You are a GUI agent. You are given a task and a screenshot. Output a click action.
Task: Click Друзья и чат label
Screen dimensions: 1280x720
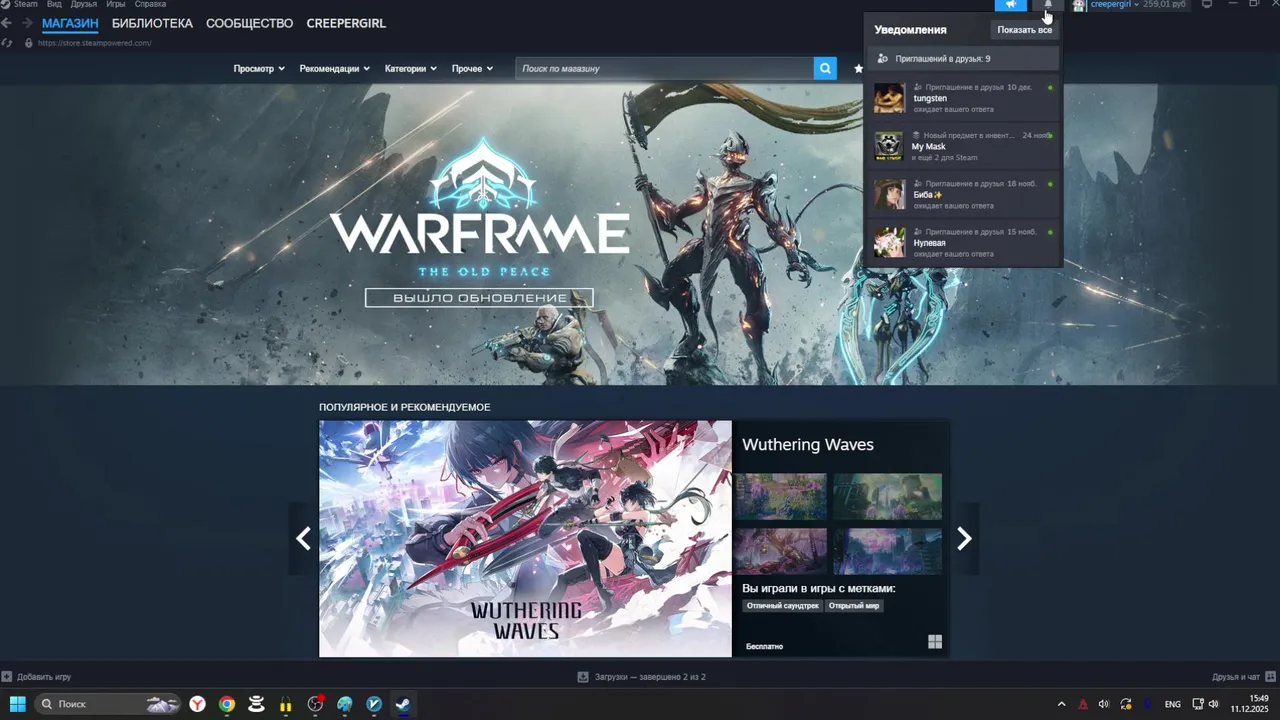point(1236,677)
